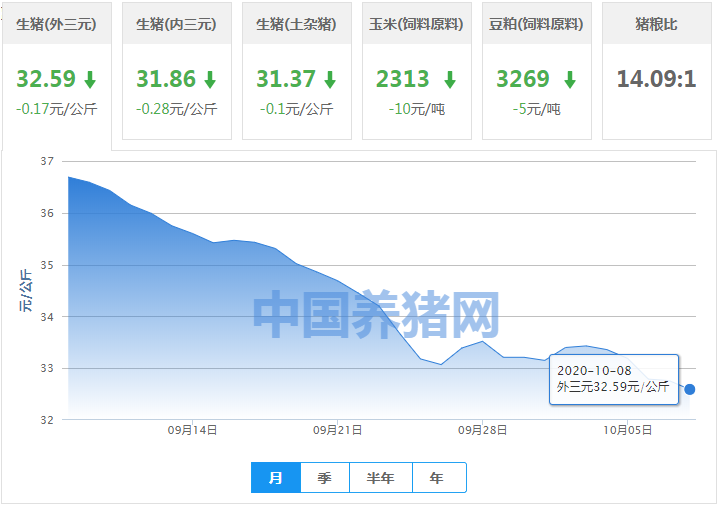Select the 月 time range button
The image size is (720, 507).
[275, 478]
